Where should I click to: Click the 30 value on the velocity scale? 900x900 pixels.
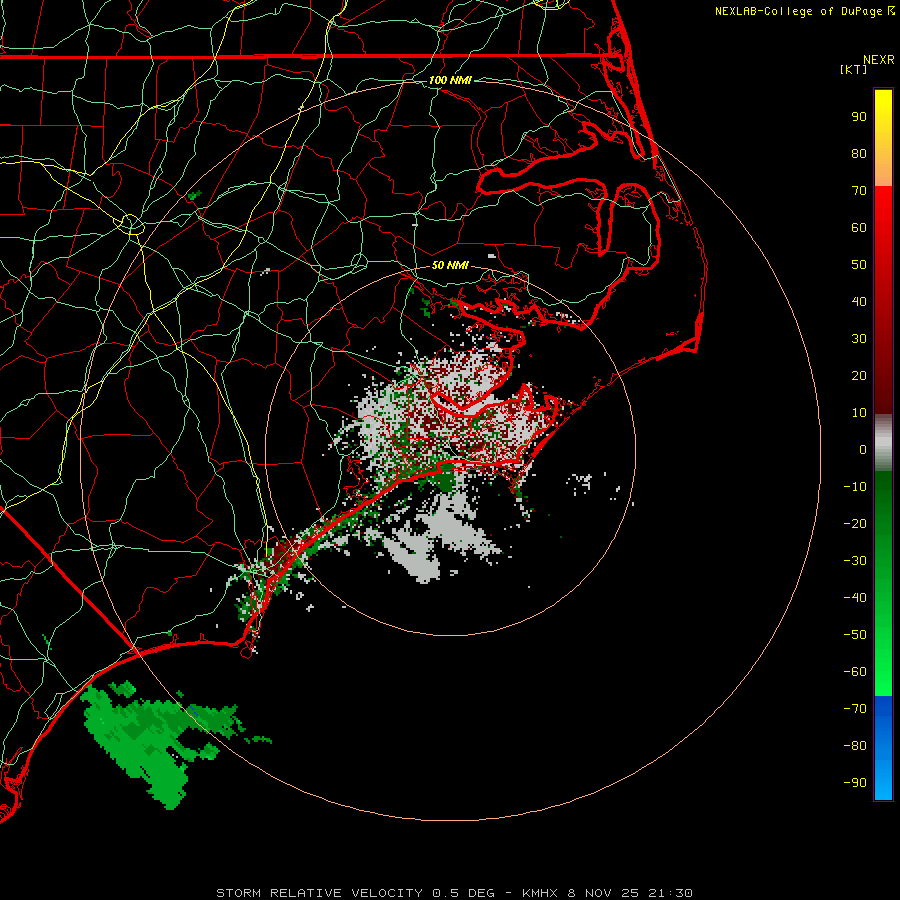click(x=859, y=339)
